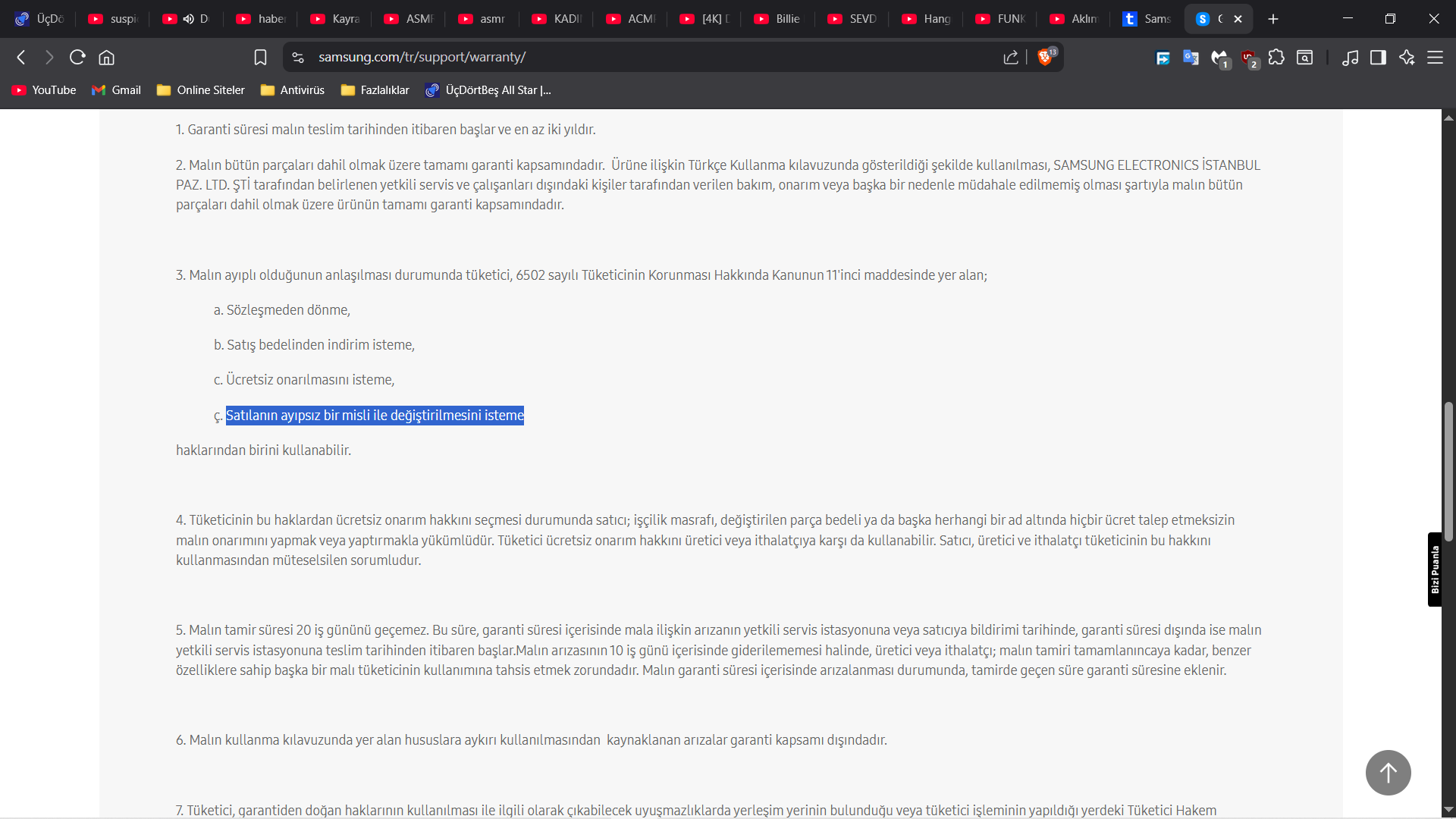Open a new tab with plus button
Screen dimensions: 1456x819
tap(1273, 19)
